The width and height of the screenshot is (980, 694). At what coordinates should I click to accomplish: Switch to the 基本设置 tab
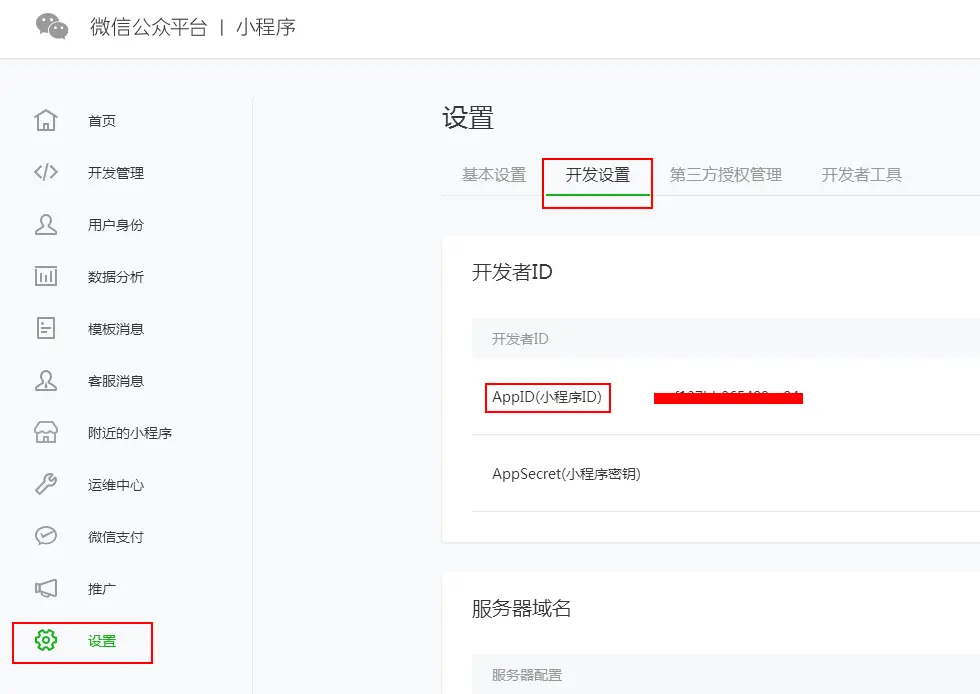(x=494, y=174)
